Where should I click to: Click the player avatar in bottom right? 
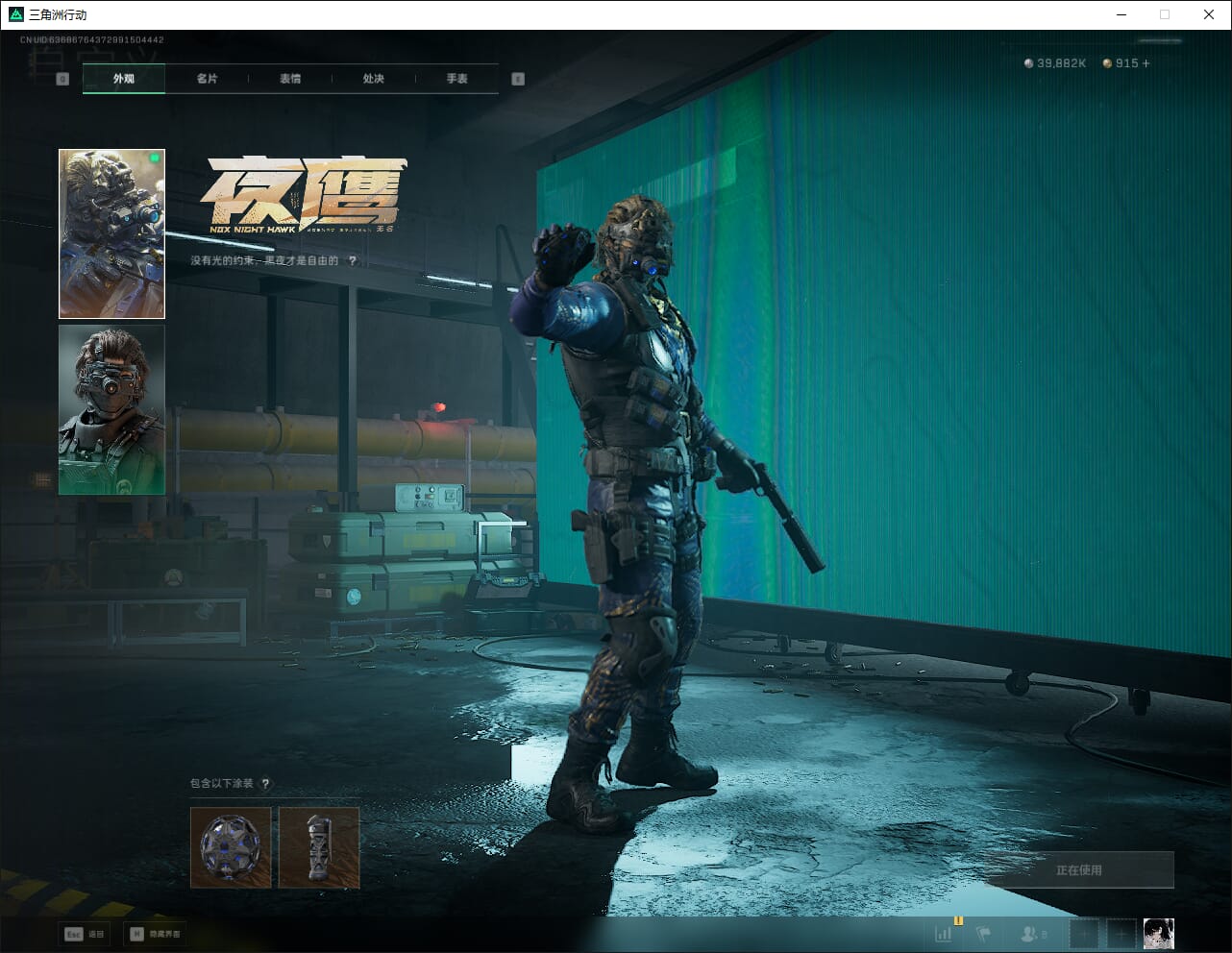pyautogui.click(x=1158, y=933)
